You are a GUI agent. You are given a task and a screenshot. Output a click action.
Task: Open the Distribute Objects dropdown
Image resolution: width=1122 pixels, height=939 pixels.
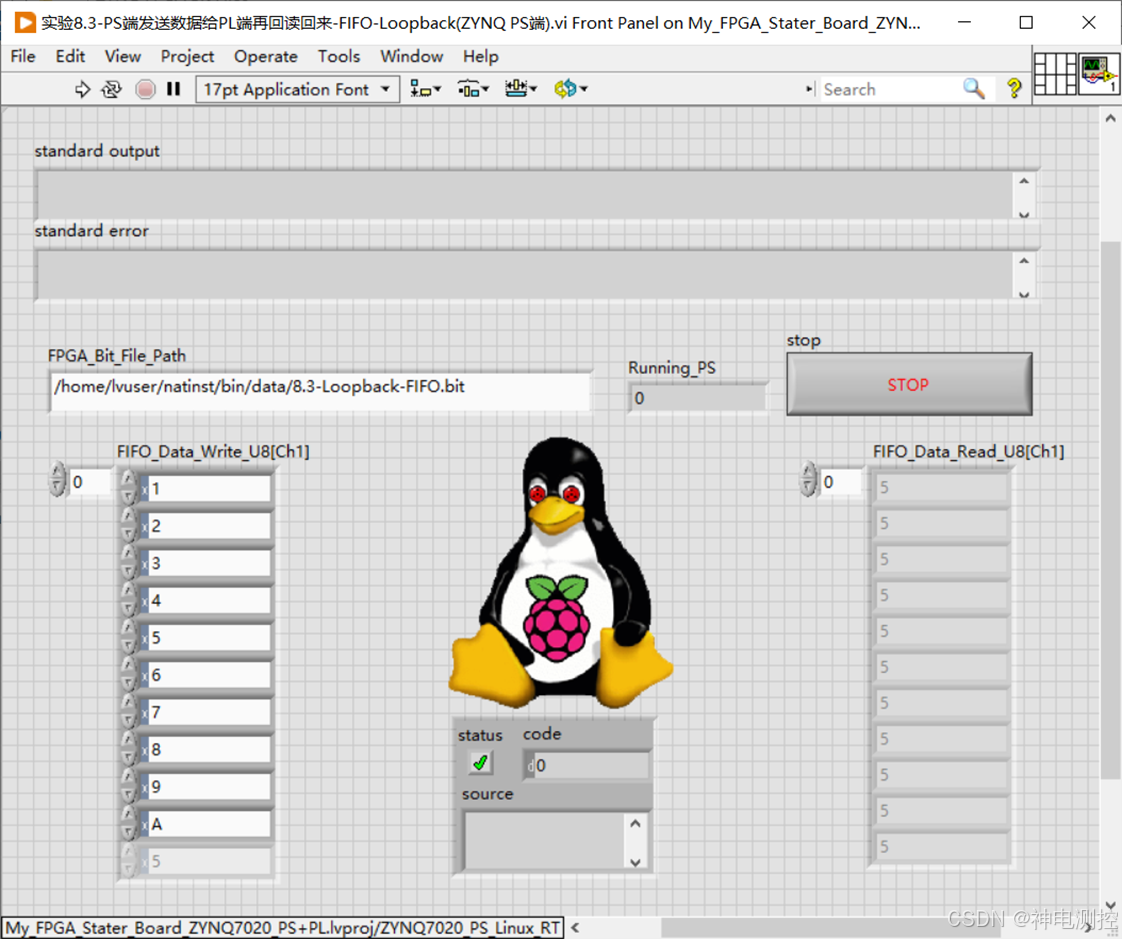473,89
